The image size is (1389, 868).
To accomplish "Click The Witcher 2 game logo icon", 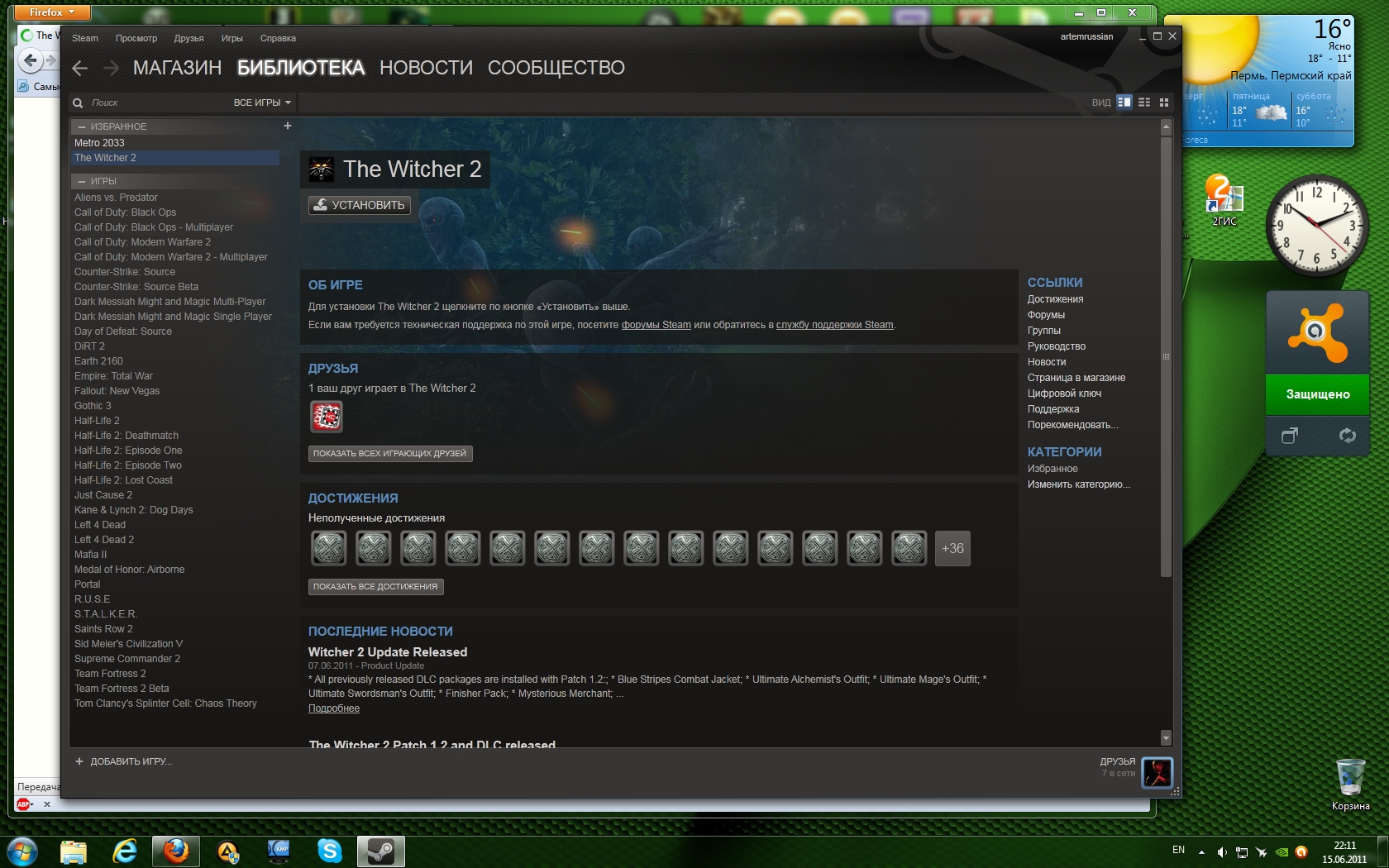I will tap(321, 169).
